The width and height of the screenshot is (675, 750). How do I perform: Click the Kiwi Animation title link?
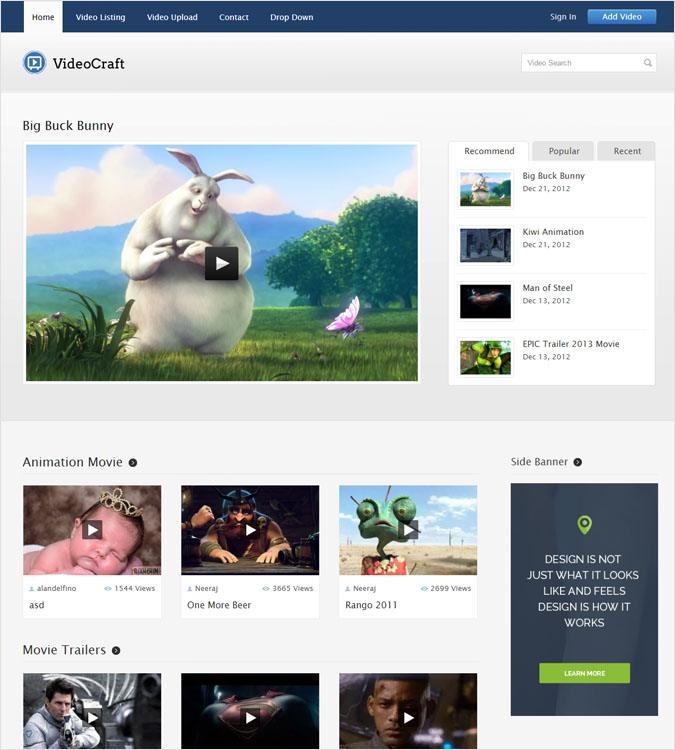[553, 232]
